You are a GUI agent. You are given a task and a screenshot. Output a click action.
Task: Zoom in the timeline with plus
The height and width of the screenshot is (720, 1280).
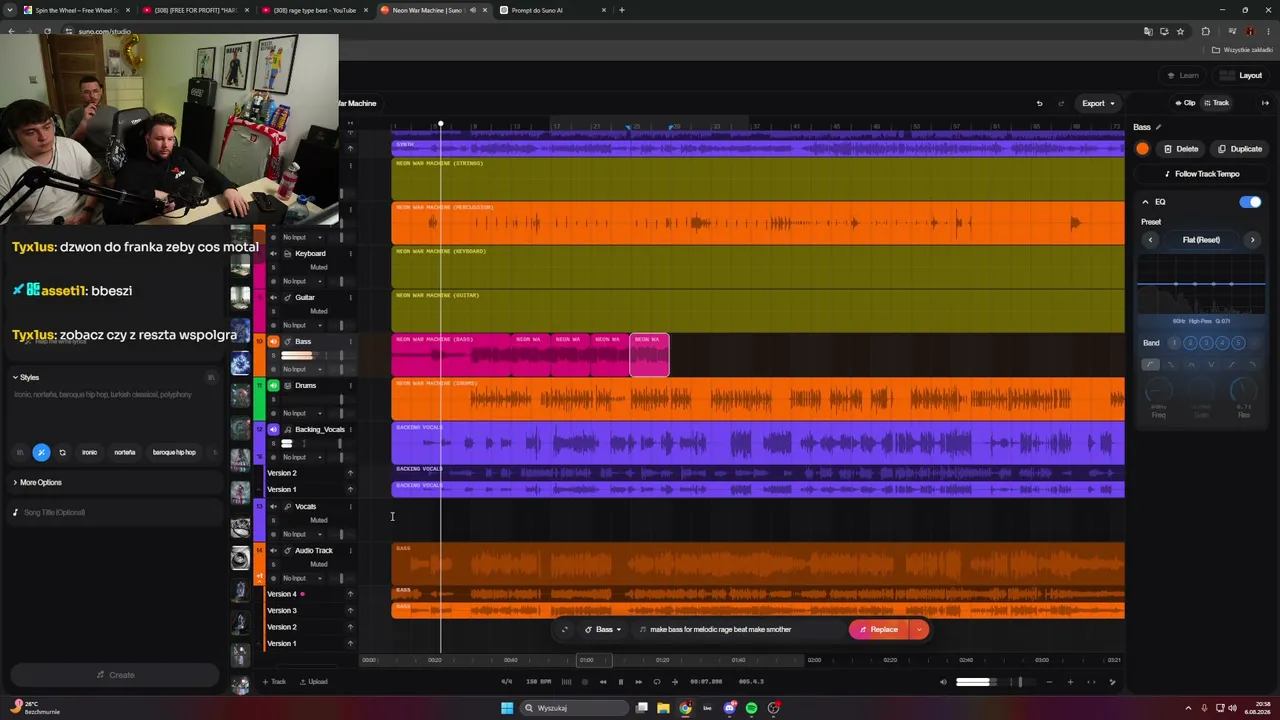tap(1070, 682)
